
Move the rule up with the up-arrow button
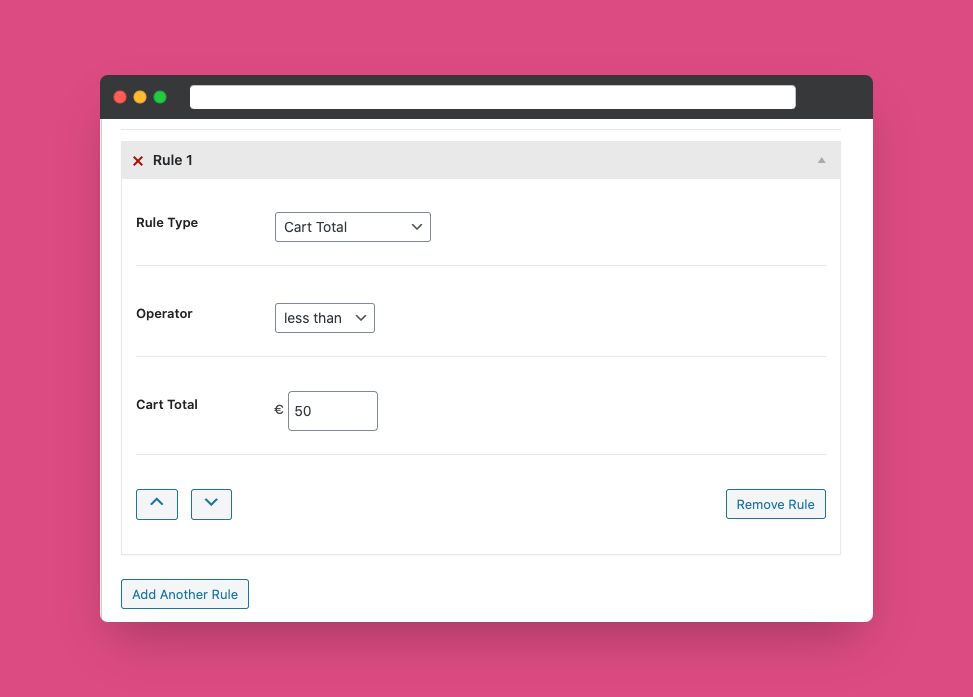pos(157,504)
